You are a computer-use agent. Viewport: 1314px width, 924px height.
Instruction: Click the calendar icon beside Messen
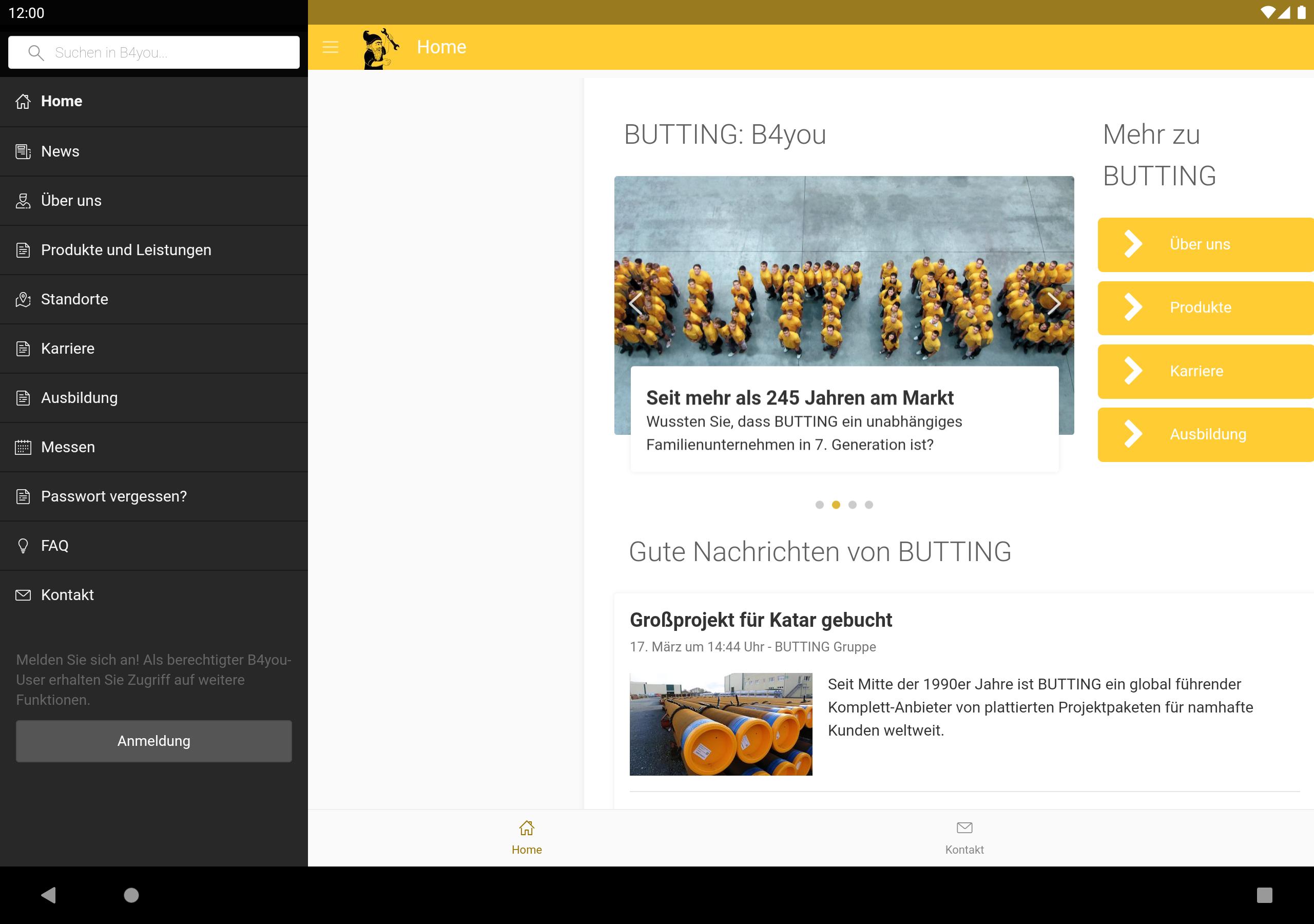point(23,447)
